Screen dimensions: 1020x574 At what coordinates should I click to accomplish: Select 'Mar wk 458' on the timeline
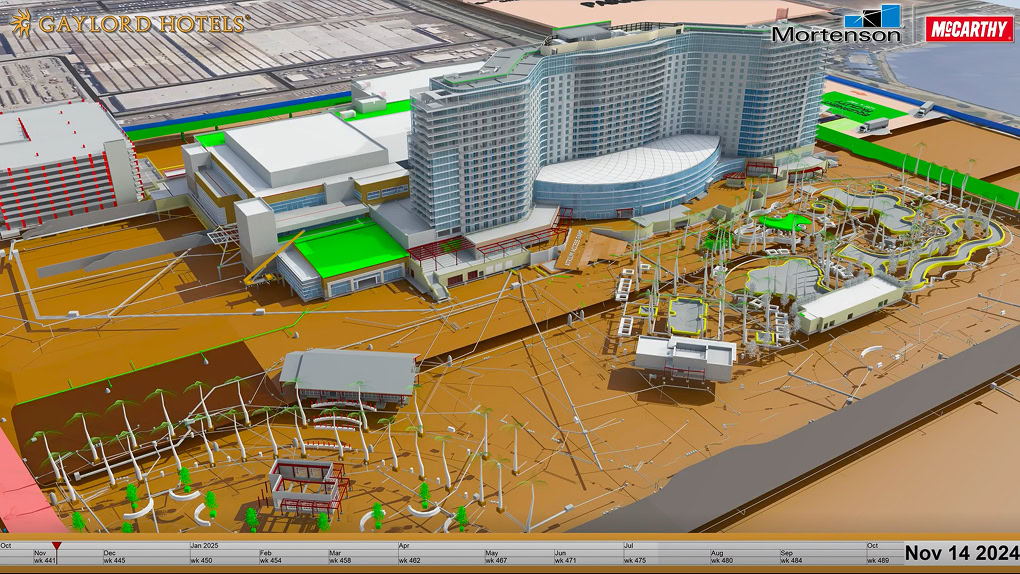340,556
